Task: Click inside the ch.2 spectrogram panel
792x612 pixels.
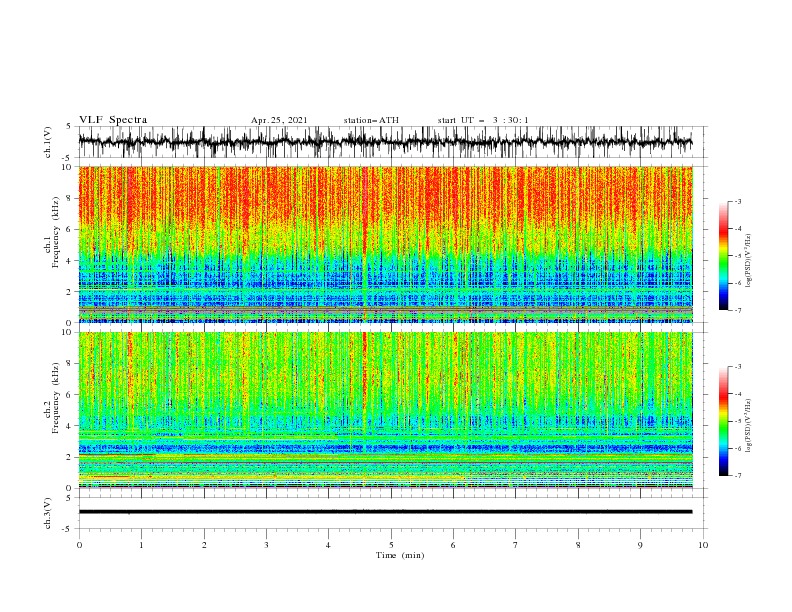Action: click(x=385, y=410)
